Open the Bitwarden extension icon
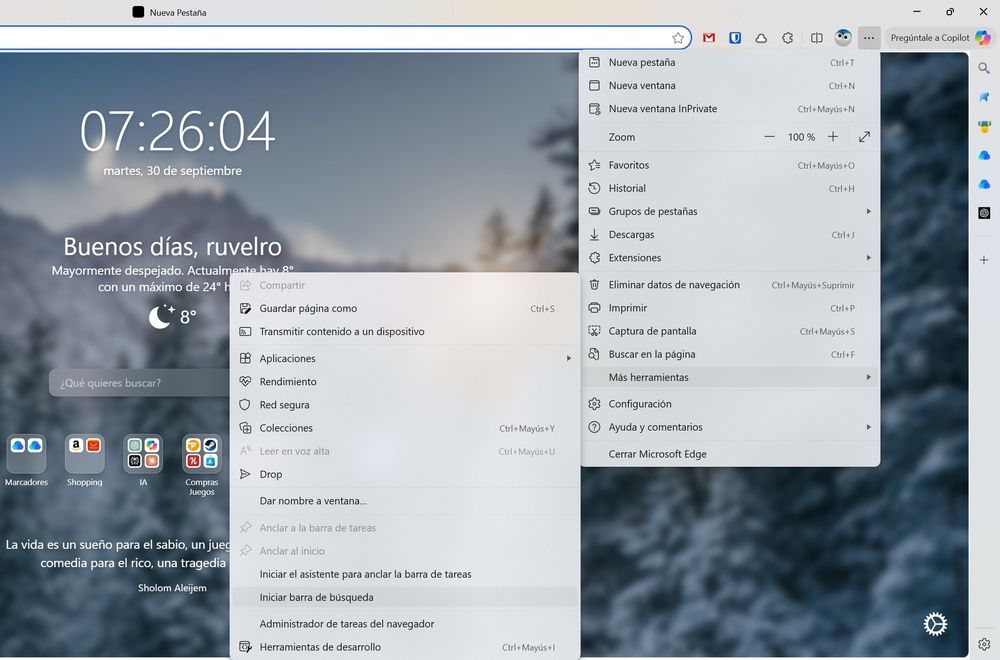 [x=735, y=38]
